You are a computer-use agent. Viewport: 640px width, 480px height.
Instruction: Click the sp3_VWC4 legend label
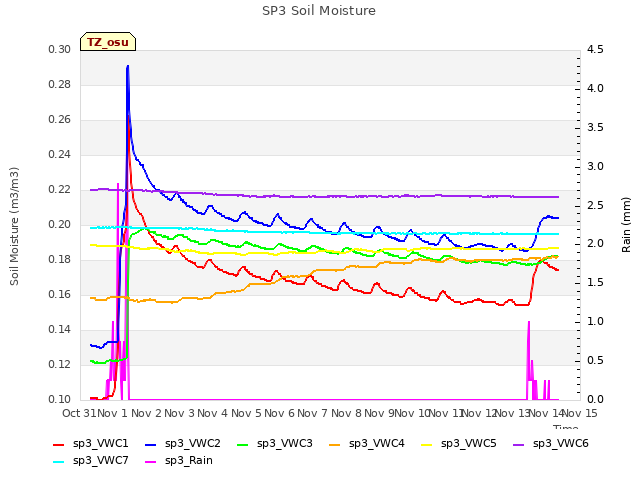pos(376,443)
